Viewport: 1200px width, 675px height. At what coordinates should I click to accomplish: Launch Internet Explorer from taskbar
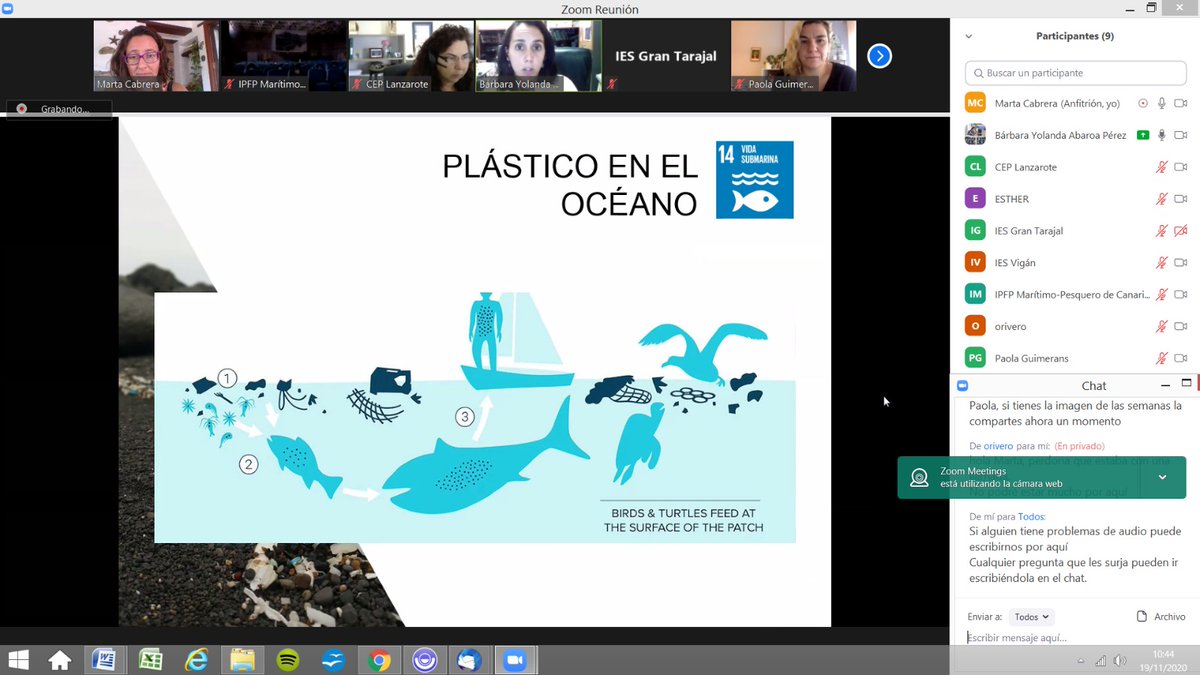click(x=196, y=660)
